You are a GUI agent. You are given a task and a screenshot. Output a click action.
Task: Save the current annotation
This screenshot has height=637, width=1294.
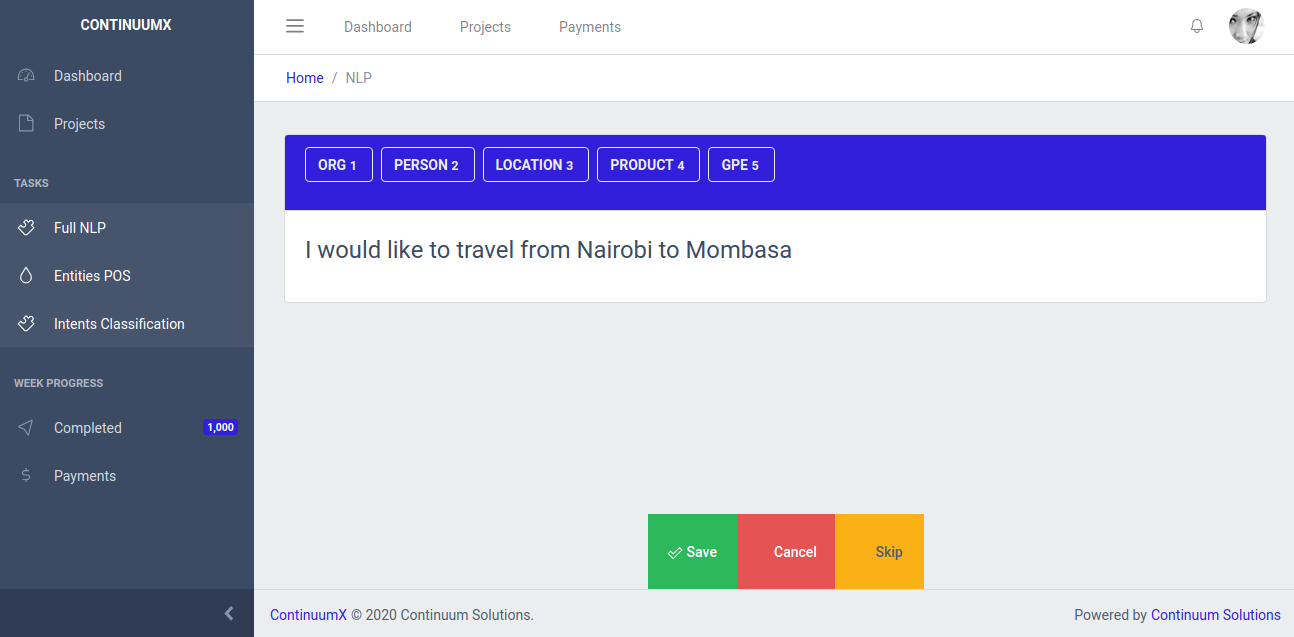click(692, 552)
